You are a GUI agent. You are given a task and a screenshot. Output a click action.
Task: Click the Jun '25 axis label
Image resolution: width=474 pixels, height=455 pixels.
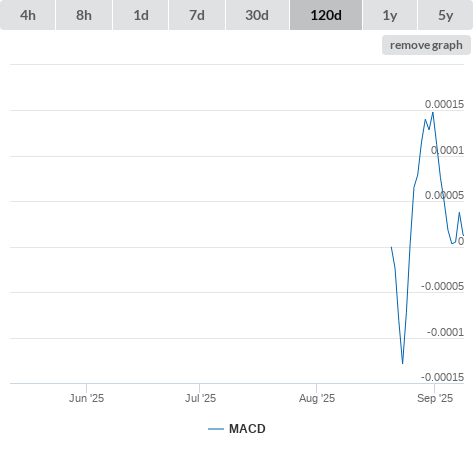coord(86,398)
